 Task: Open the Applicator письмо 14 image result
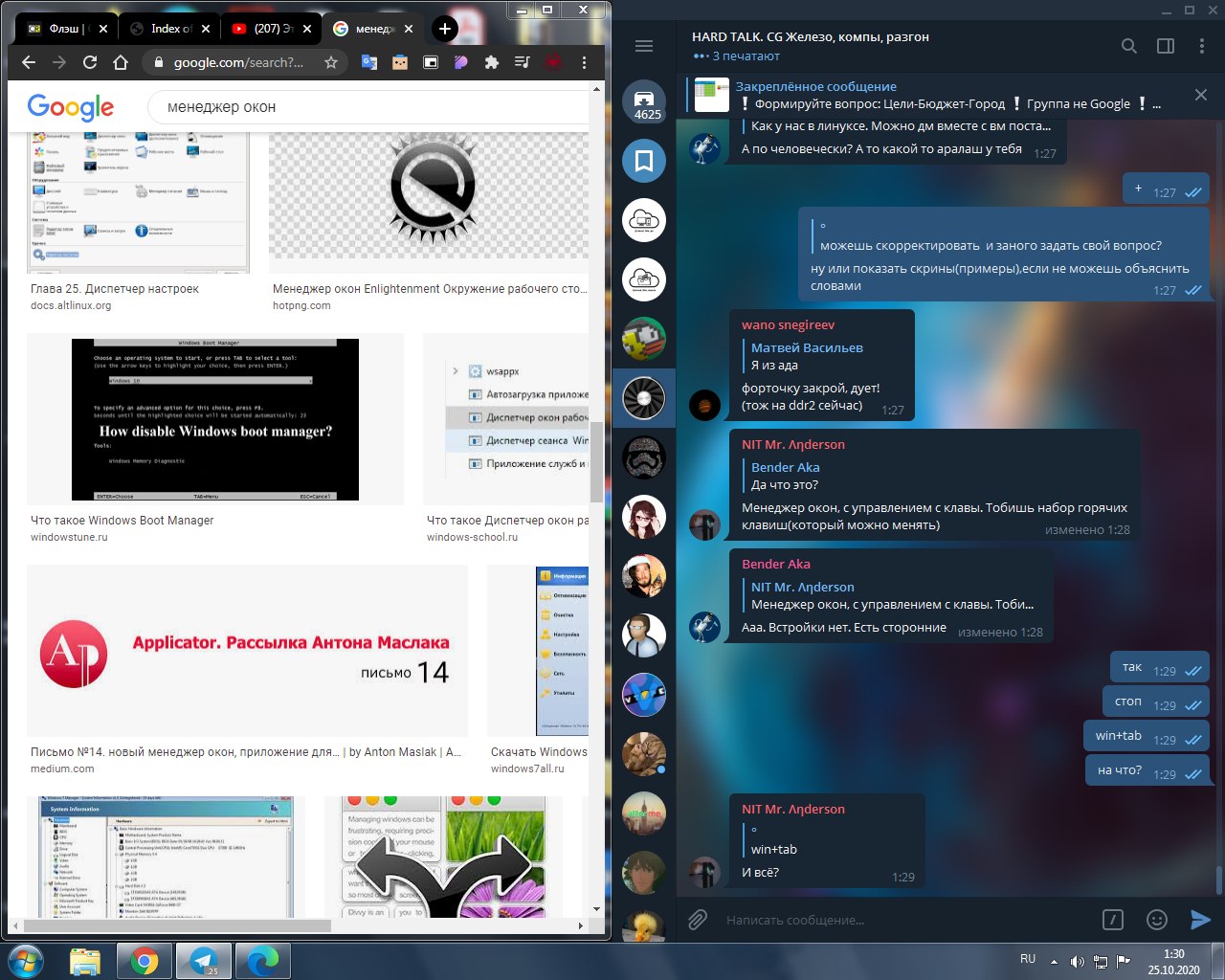coord(247,651)
